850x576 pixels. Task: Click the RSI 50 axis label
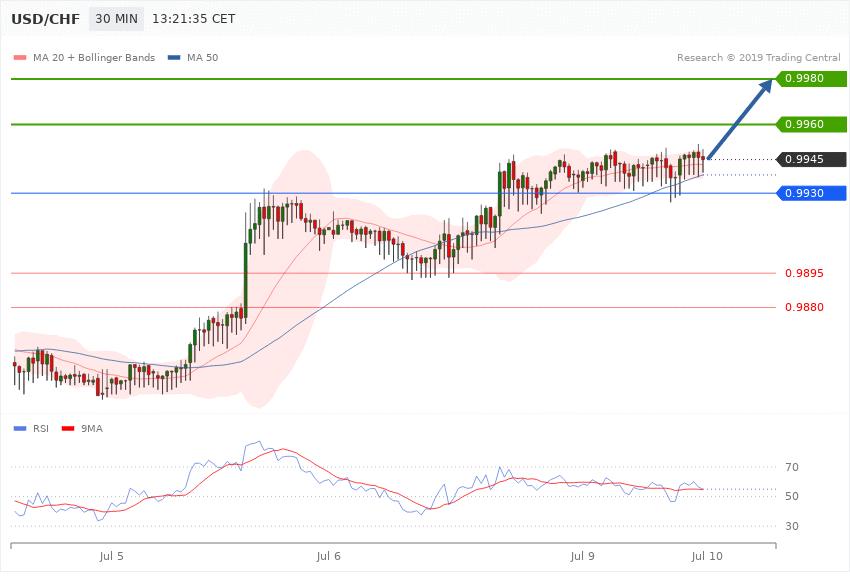click(x=792, y=496)
